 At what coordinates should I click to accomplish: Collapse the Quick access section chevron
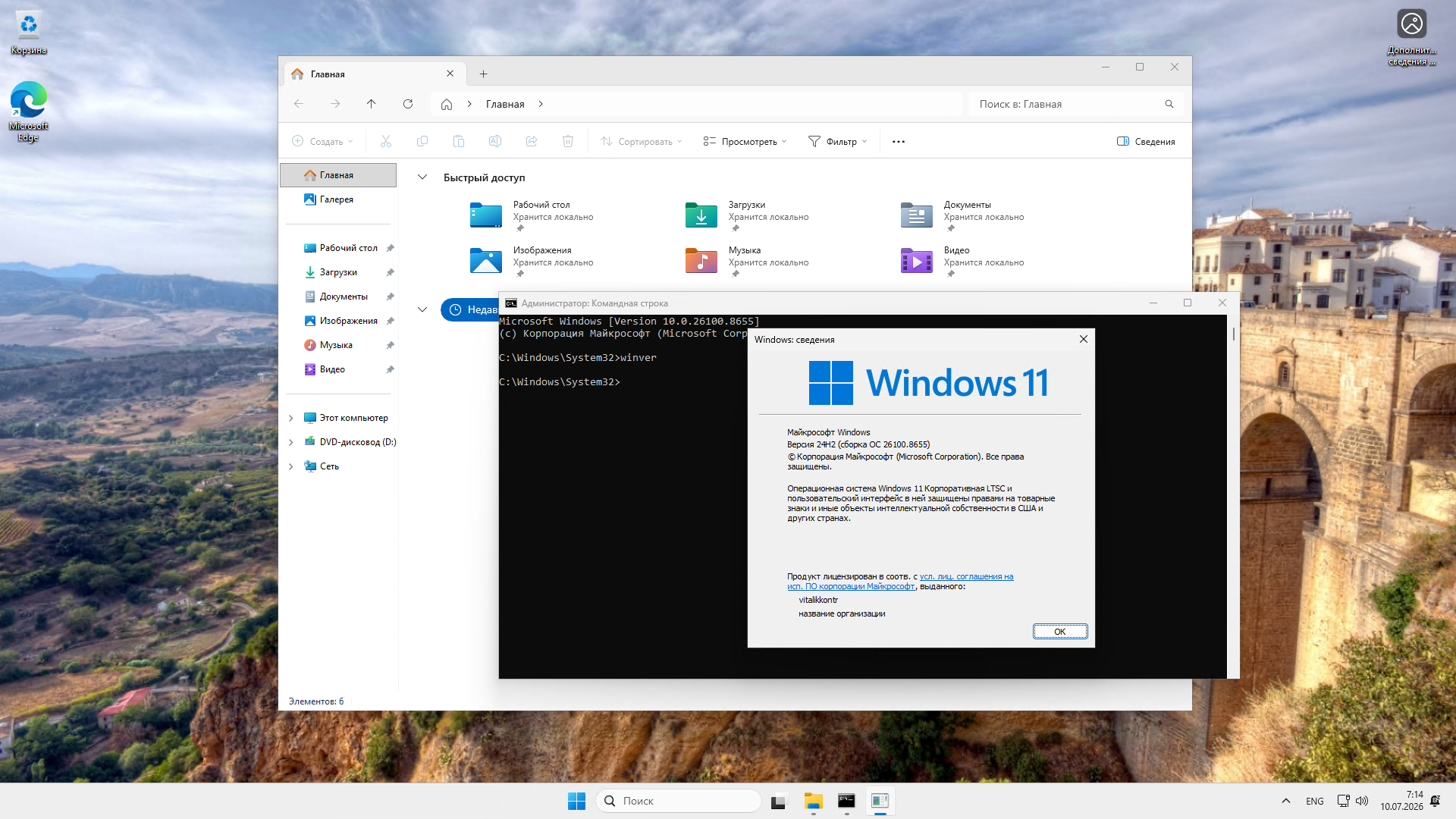point(422,177)
